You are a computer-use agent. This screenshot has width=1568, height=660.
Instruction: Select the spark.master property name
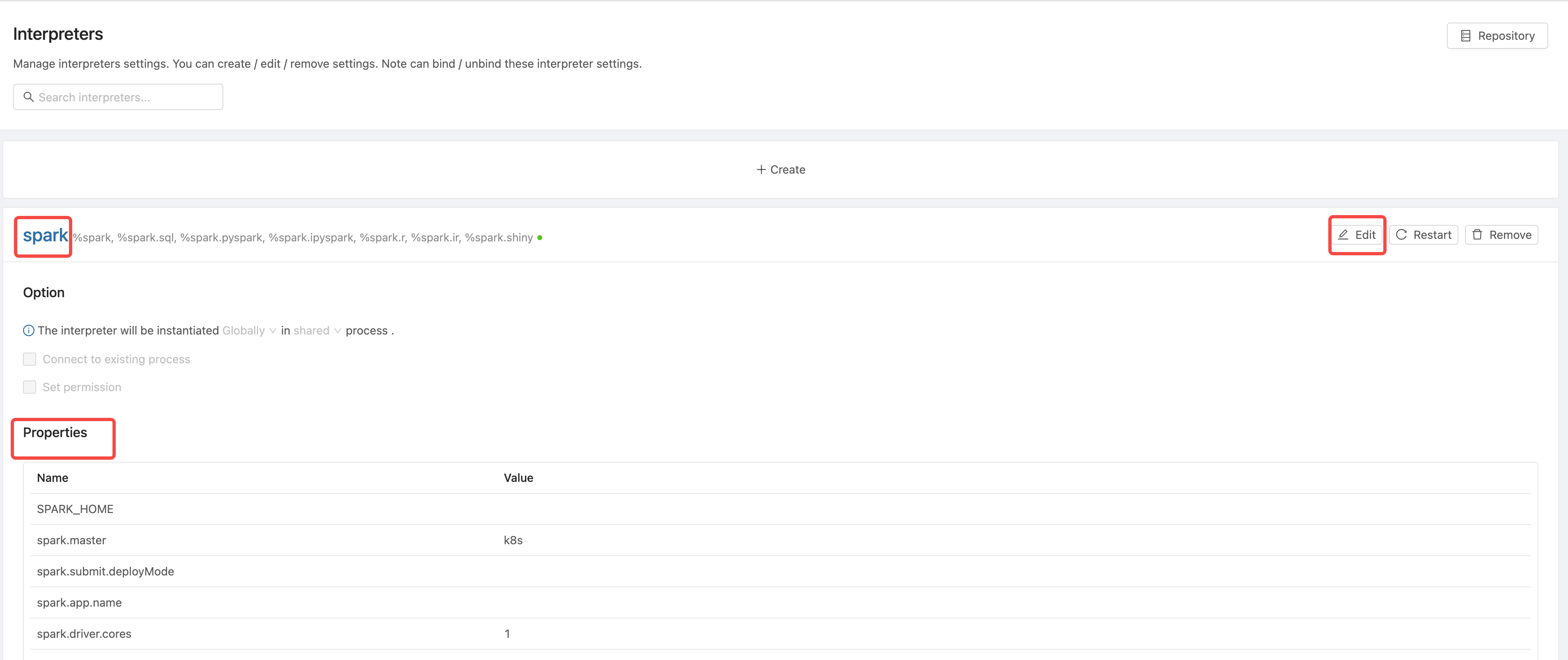tap(71, 540)
